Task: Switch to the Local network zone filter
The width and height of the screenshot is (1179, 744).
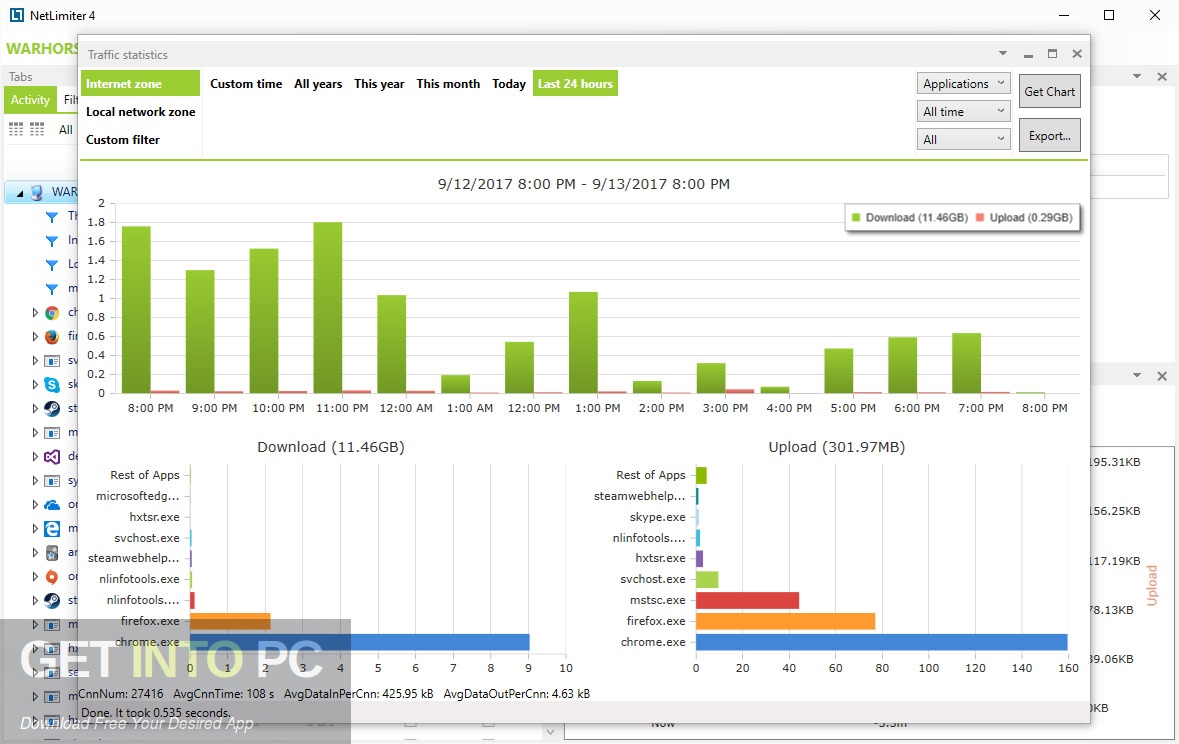Action: click(140, 111)
